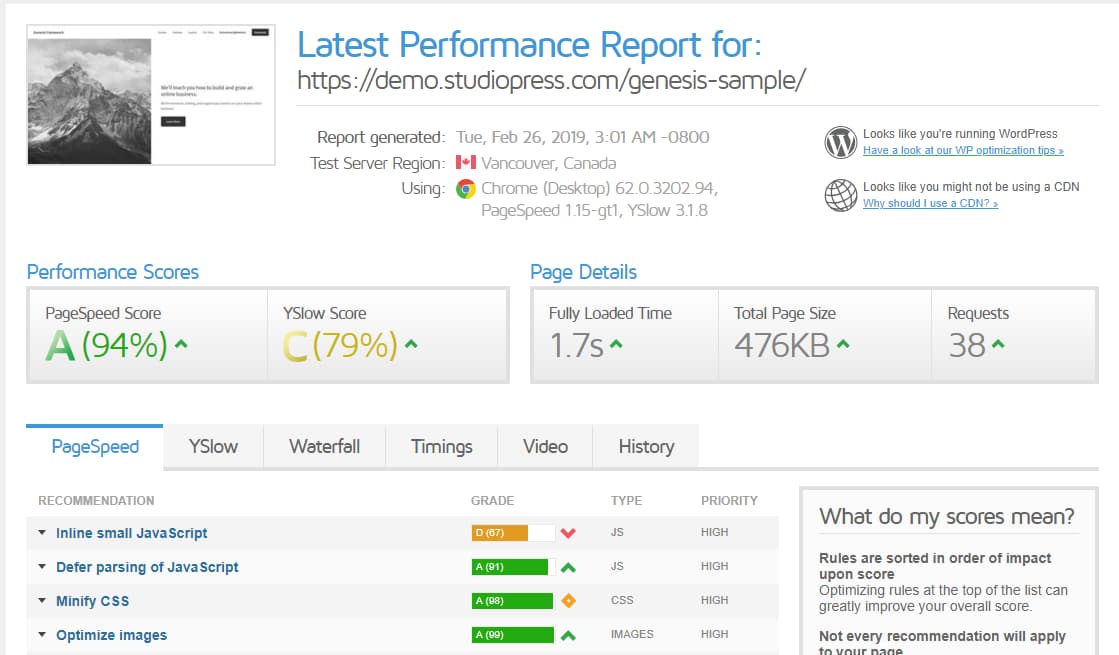This screenshot has height=655, width=1119.
Task: Click the Chrome browser icon
Action: tap(465, 188)
